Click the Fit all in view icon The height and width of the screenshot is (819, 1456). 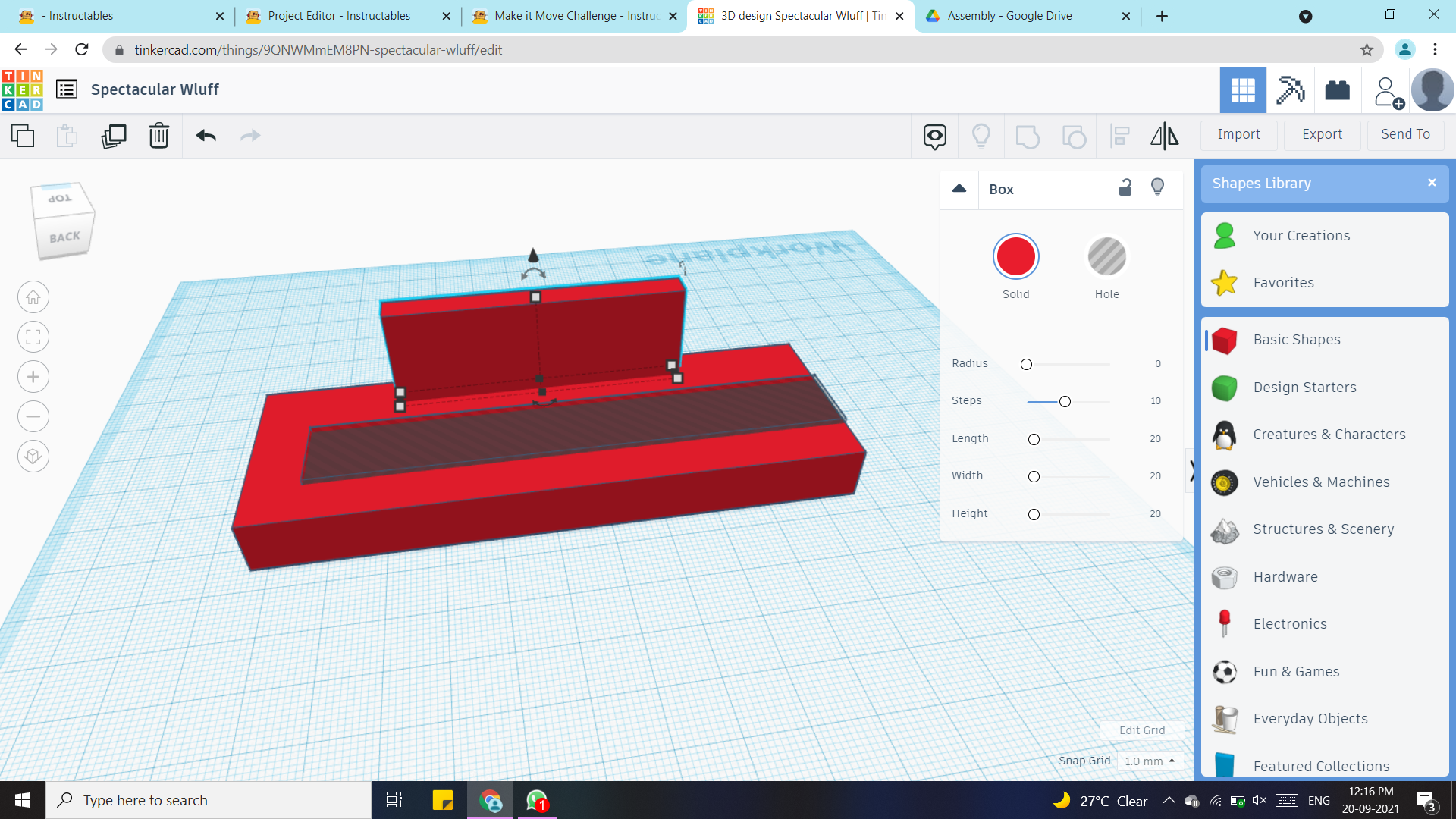click(33, 337)
